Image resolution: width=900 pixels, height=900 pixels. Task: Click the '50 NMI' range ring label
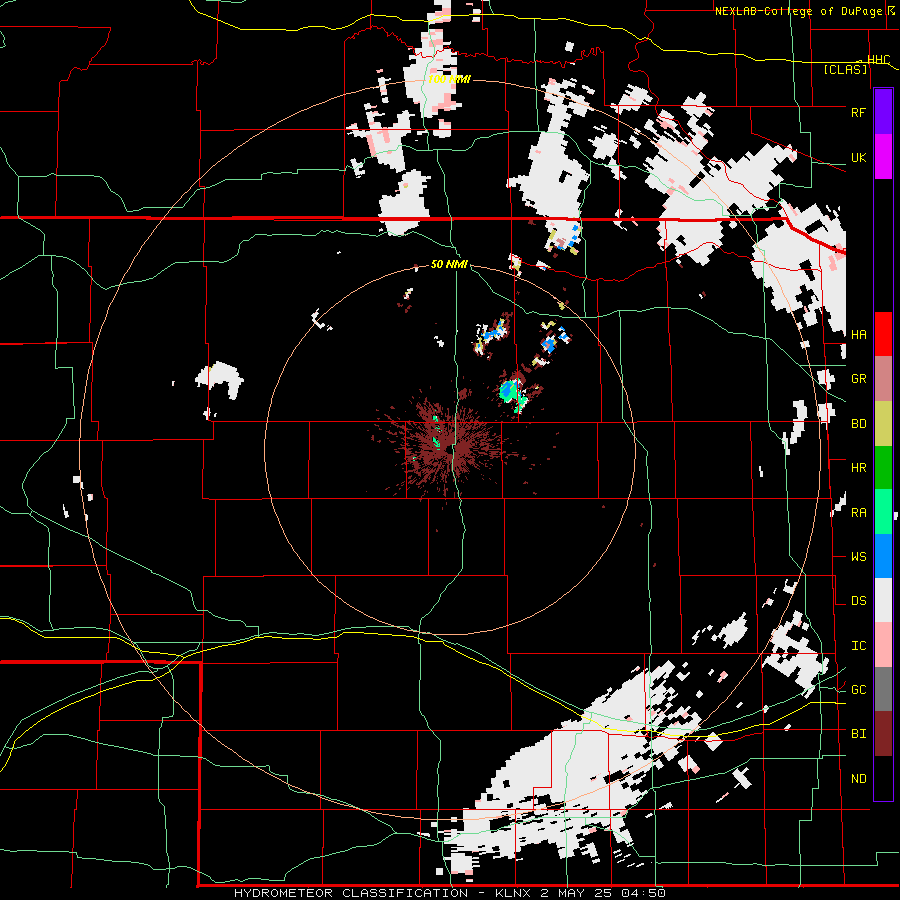point(449,264)
